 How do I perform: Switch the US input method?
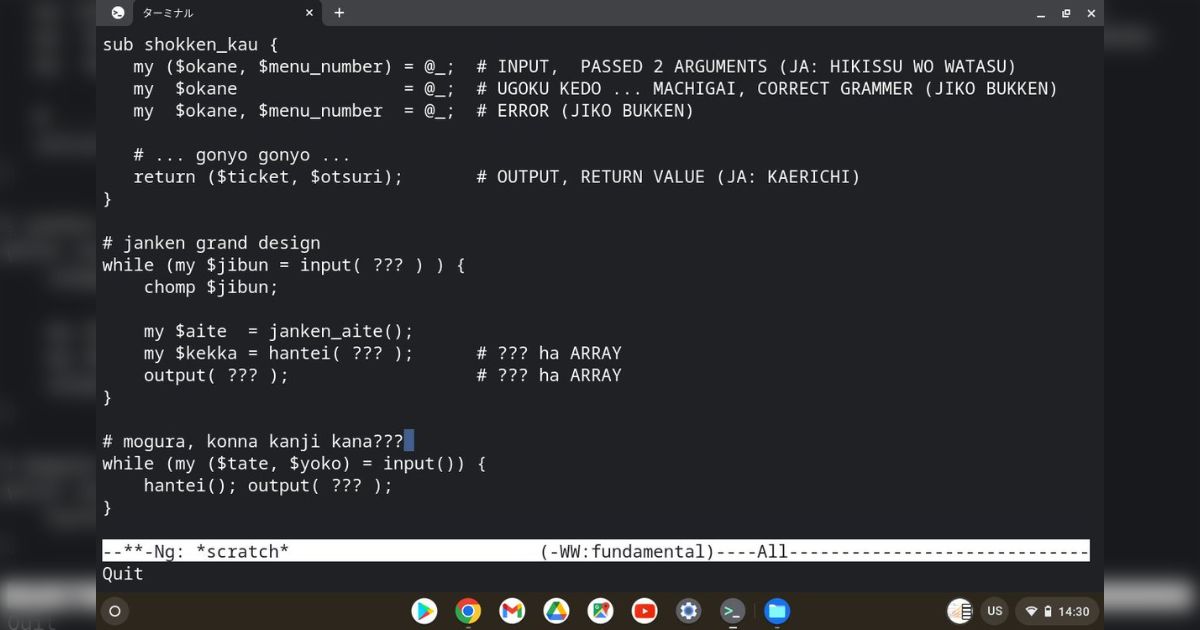(994, 611)
